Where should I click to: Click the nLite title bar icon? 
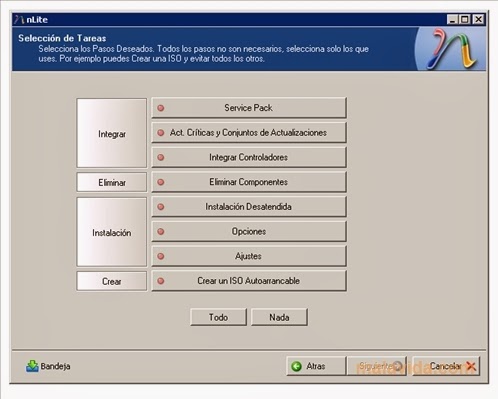(x=19, y=20)
